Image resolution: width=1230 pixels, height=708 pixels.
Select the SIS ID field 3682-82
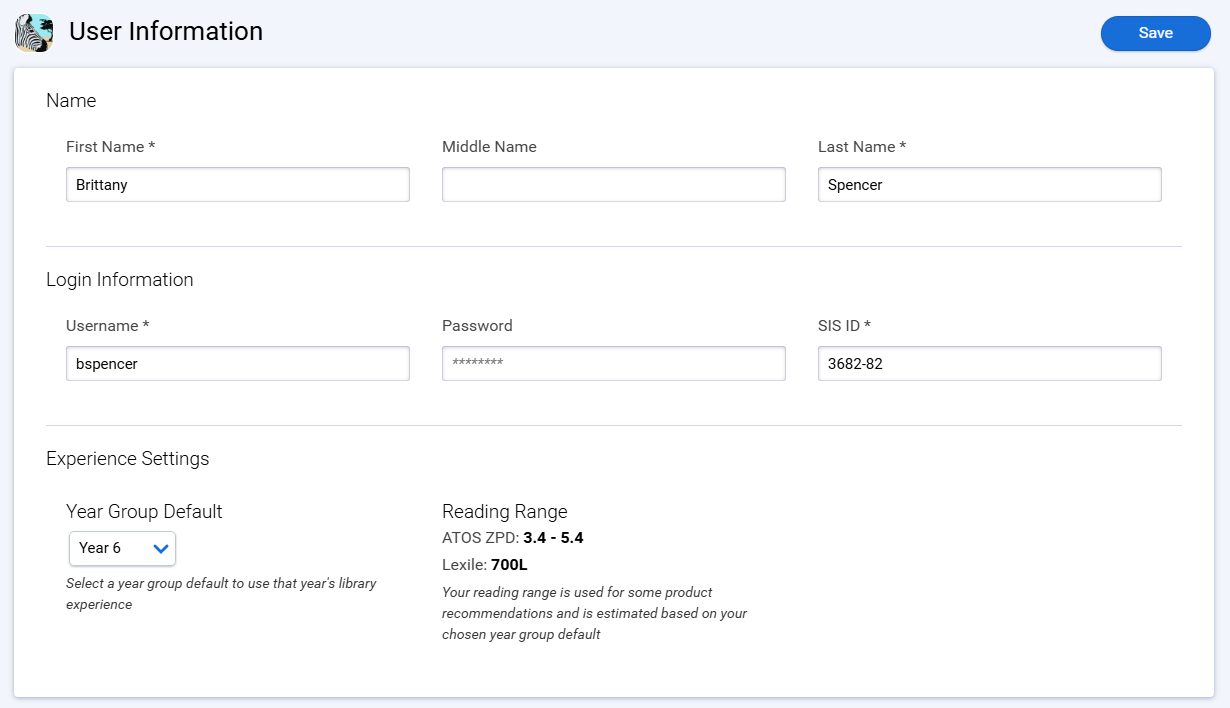[990, 363]
